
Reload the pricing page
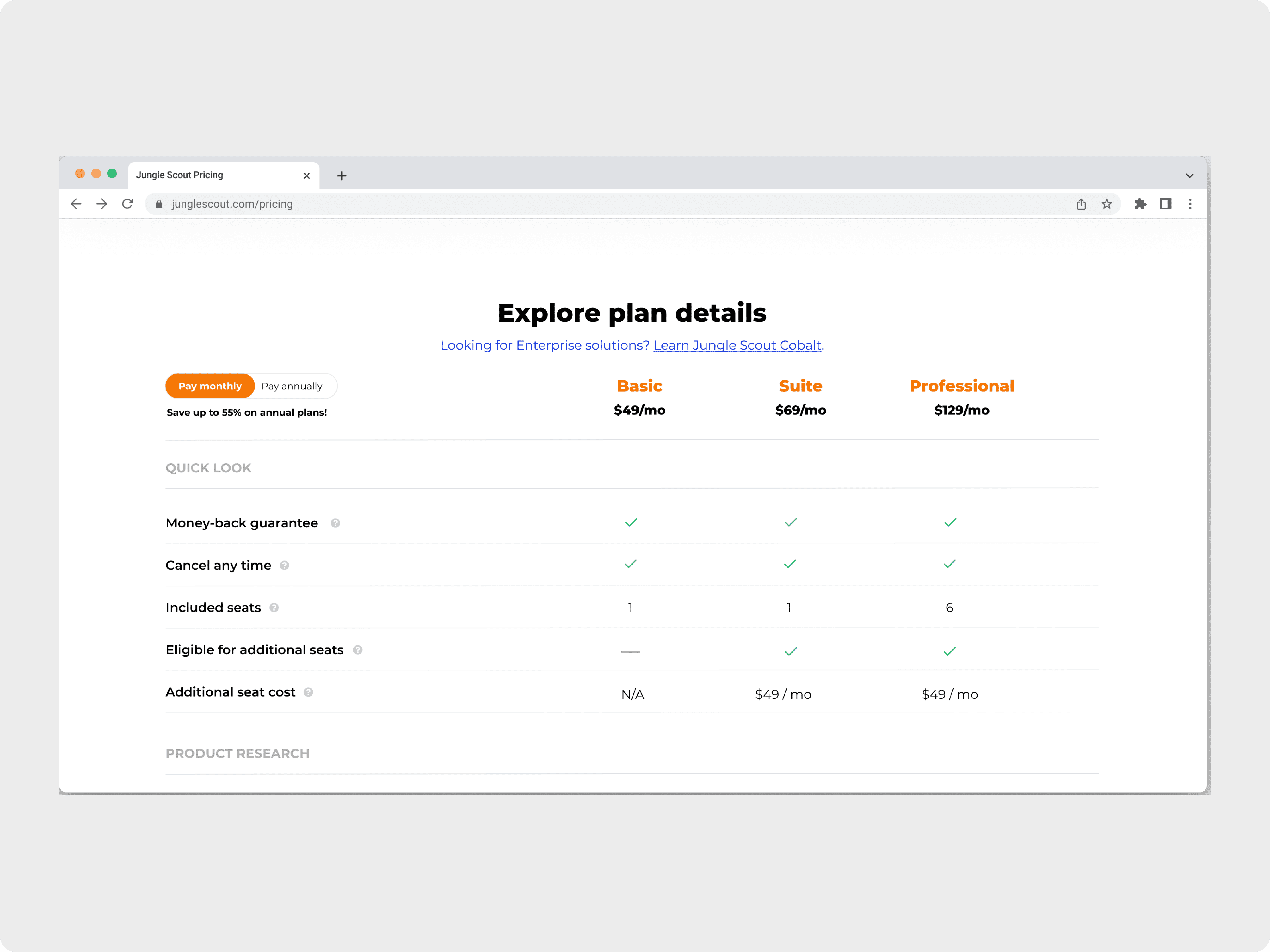(128, 204)
